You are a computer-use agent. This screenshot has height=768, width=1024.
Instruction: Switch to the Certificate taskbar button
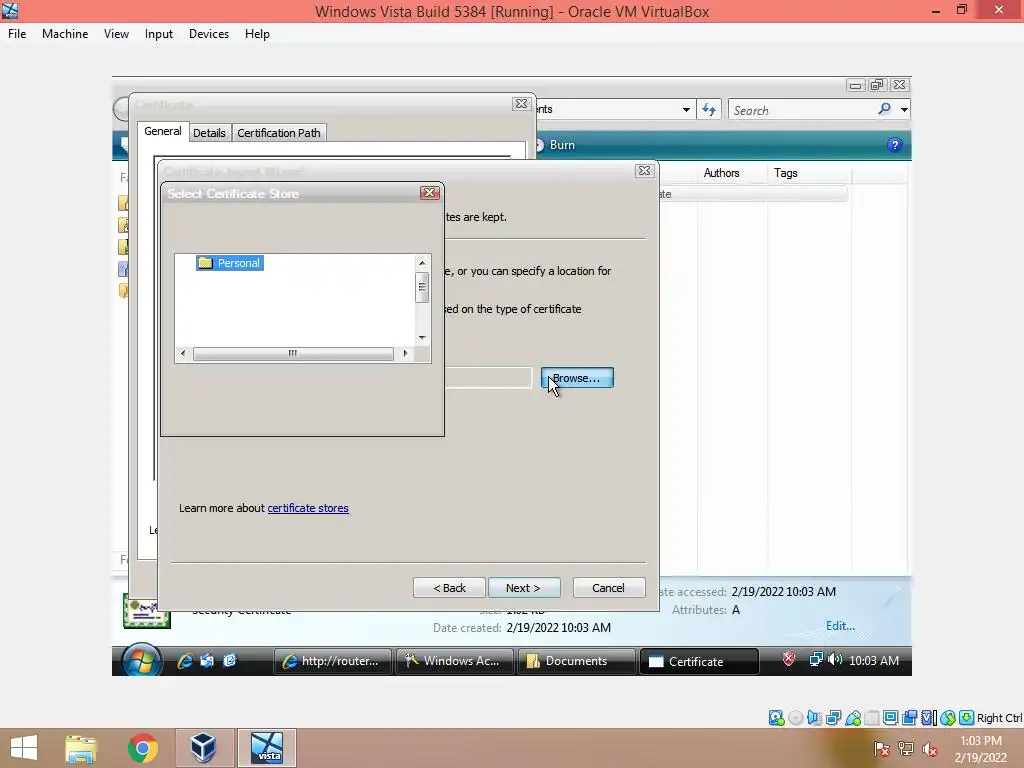(x=698, y=661)
